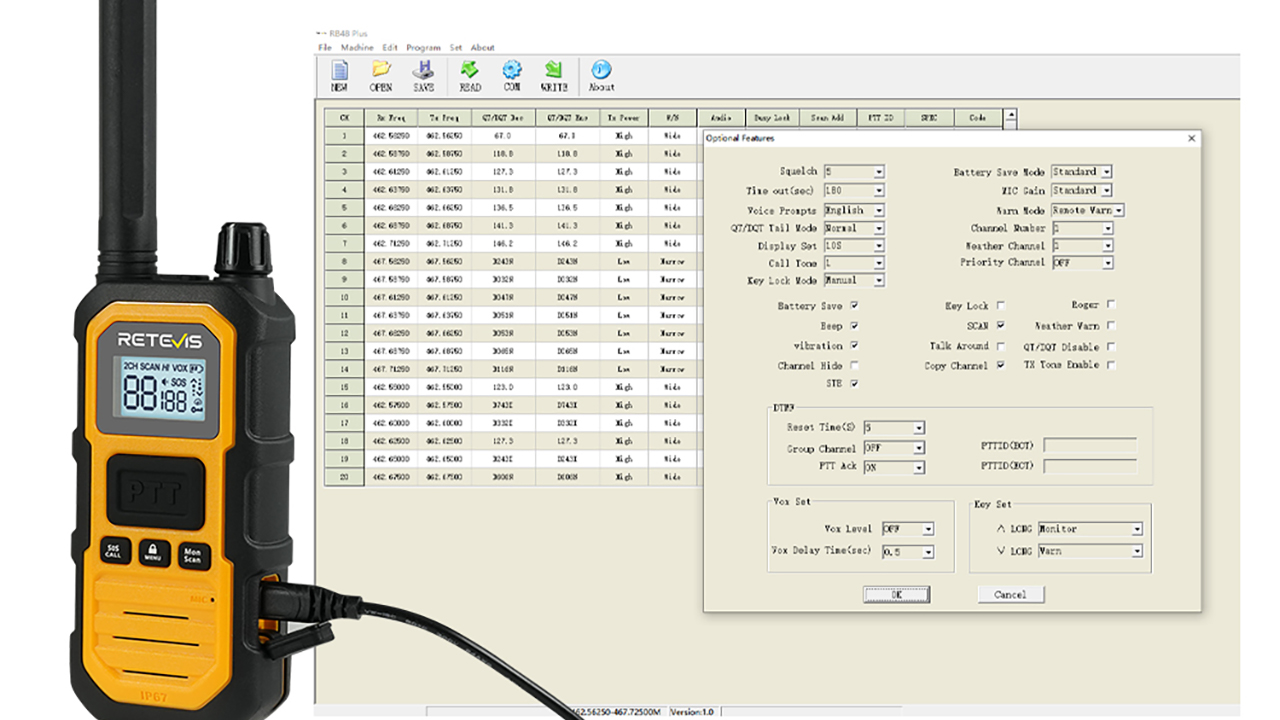
Task: Close the Optional Features dialog
Action: (x=1191, y=138)
